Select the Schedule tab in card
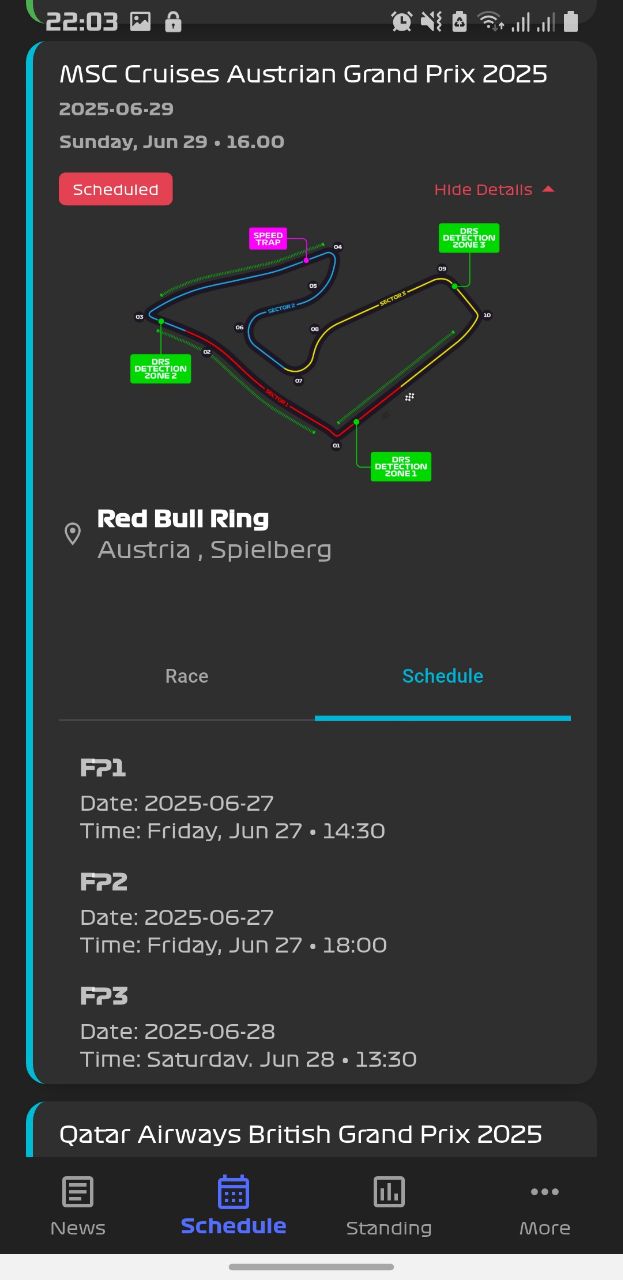Screen dimensions: 623x1280 click(443, 677)
